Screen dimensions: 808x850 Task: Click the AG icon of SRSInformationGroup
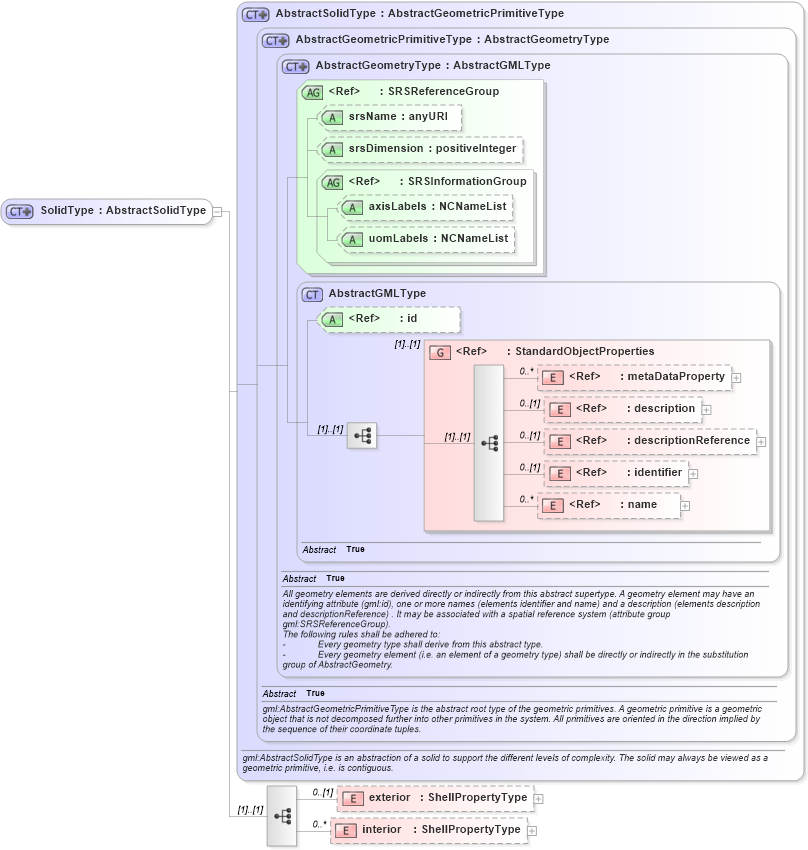[x=332, y=183]
